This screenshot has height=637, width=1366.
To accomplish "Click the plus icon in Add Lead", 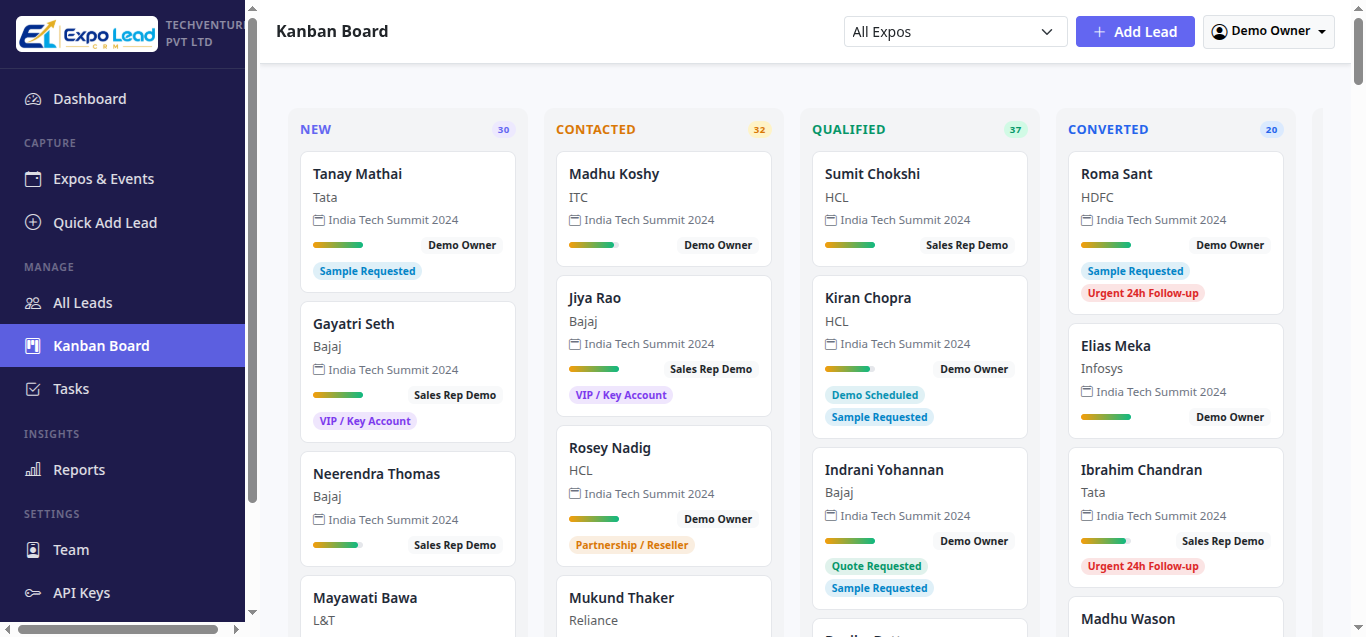I will [1099, 32].
